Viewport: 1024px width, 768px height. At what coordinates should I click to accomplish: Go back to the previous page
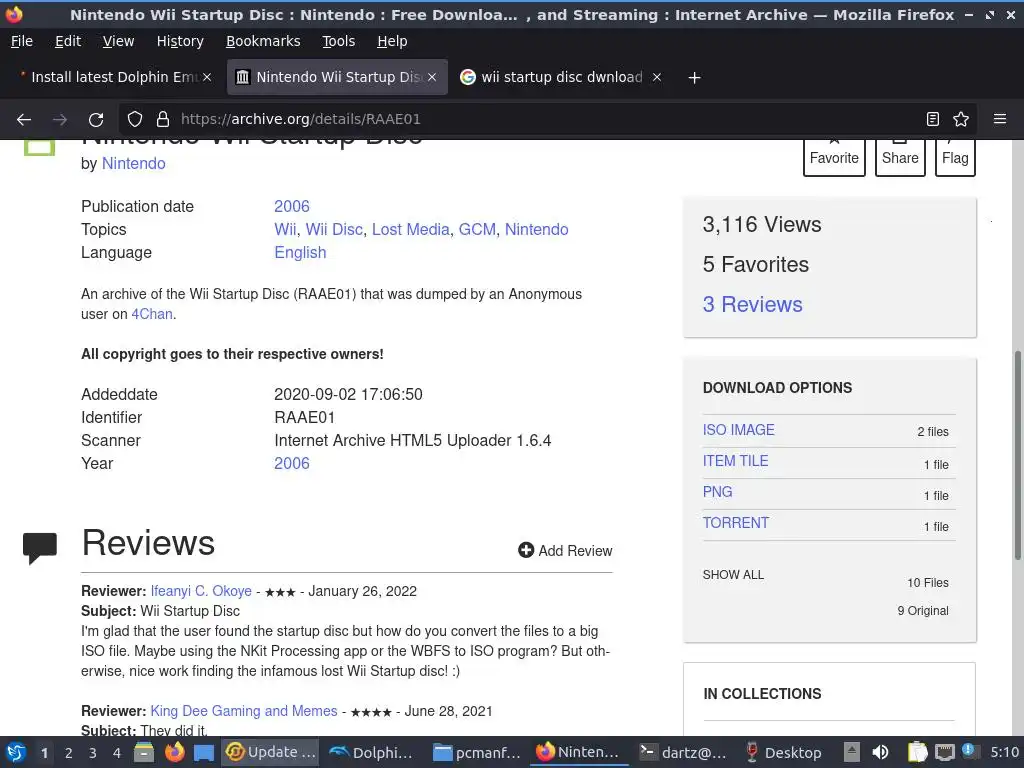(x=24, y=120)
